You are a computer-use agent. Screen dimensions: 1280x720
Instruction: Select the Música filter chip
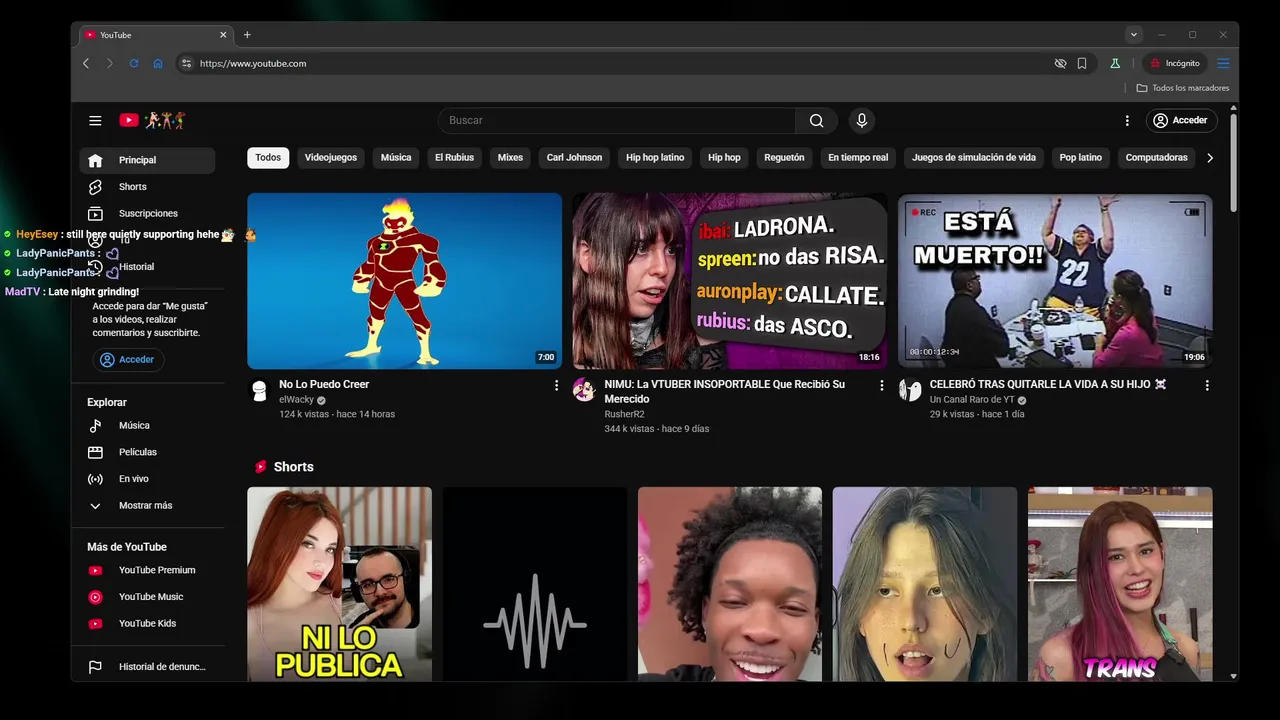click(x=396, y=158)
